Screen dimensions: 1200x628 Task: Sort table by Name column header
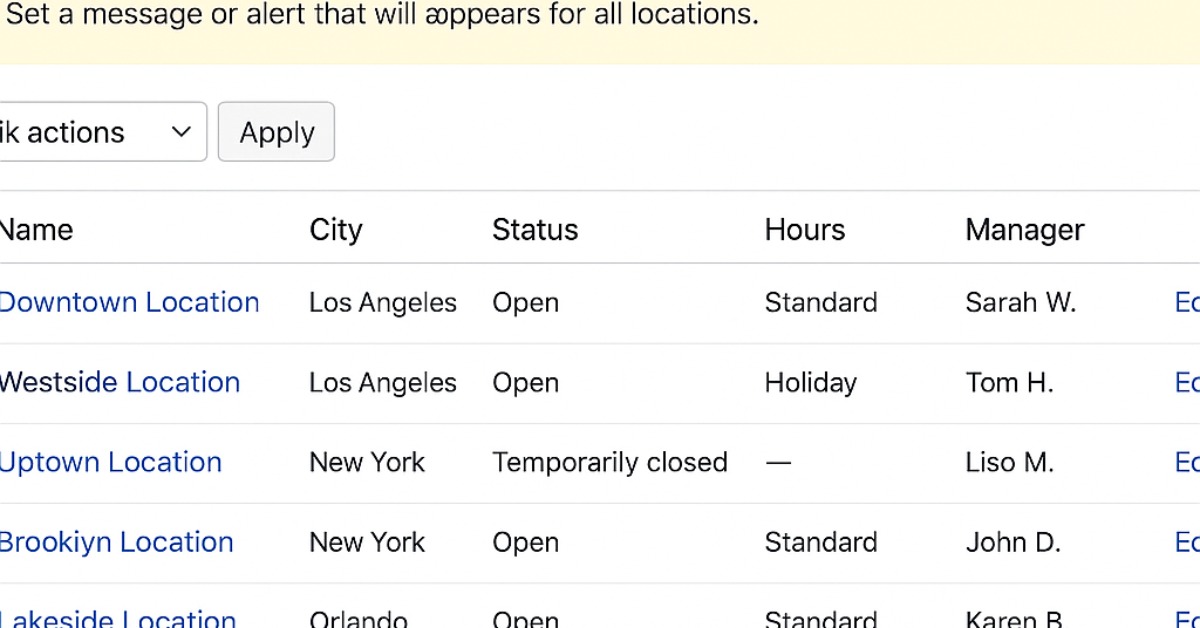[x=36, y=230]
